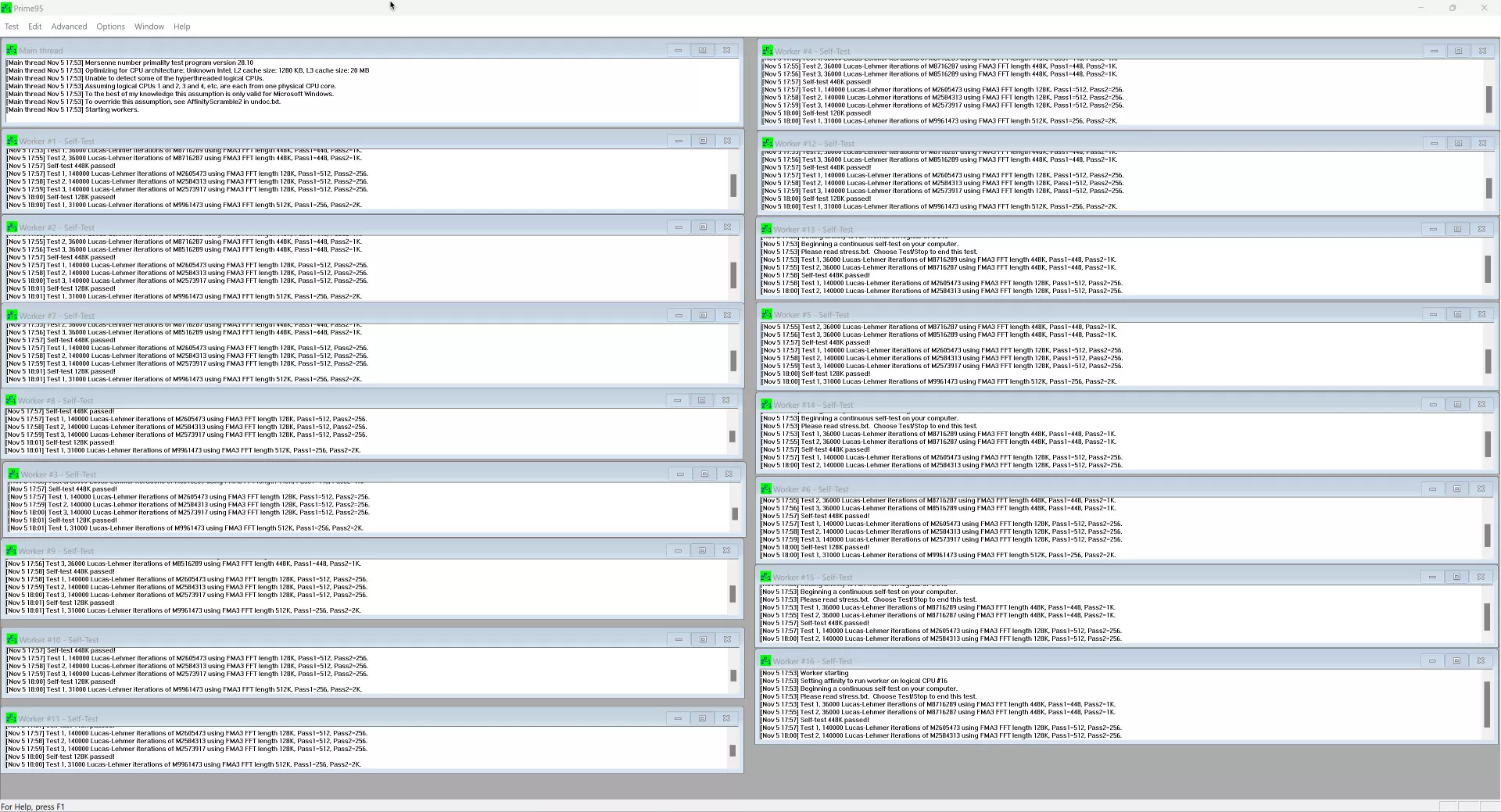The width and height of the screenshot is (1501, 812).
Task: Click the Worker #2 vertical scrollbar thumb
Action: [733, 275]
